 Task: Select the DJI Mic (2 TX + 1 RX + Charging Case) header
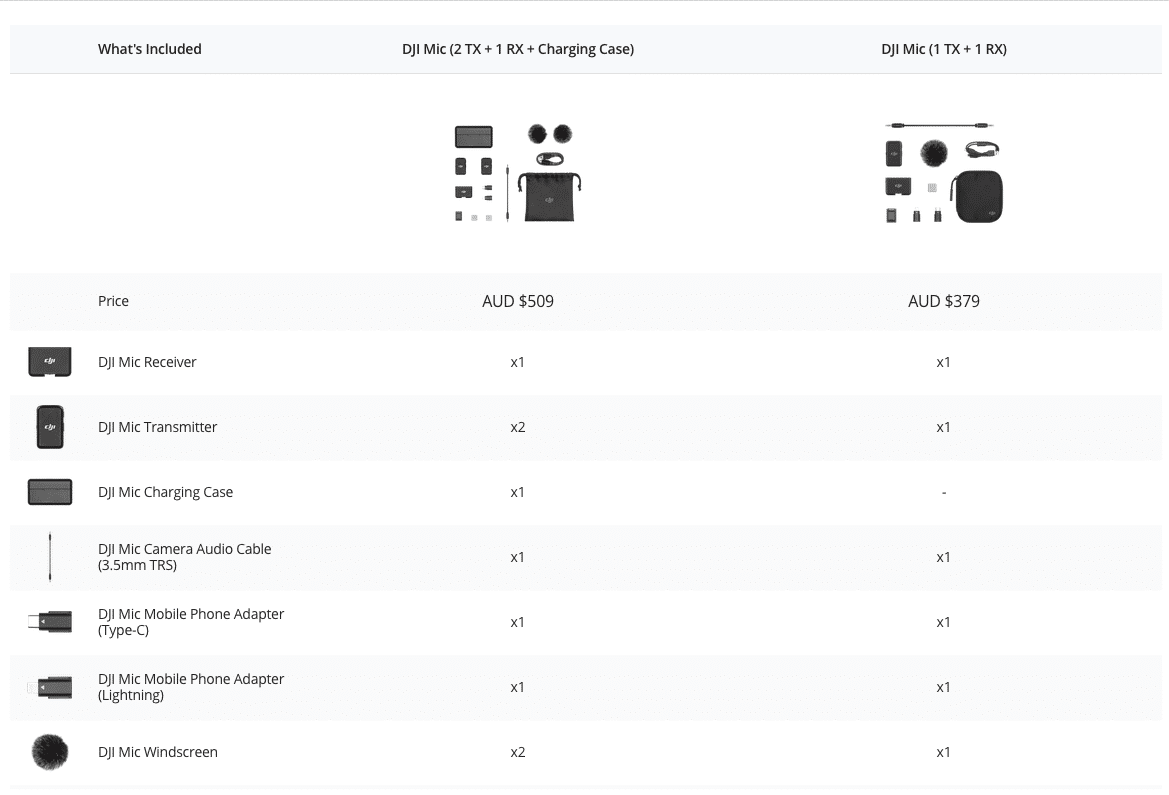pyautogui.click(x=517, y=49)
